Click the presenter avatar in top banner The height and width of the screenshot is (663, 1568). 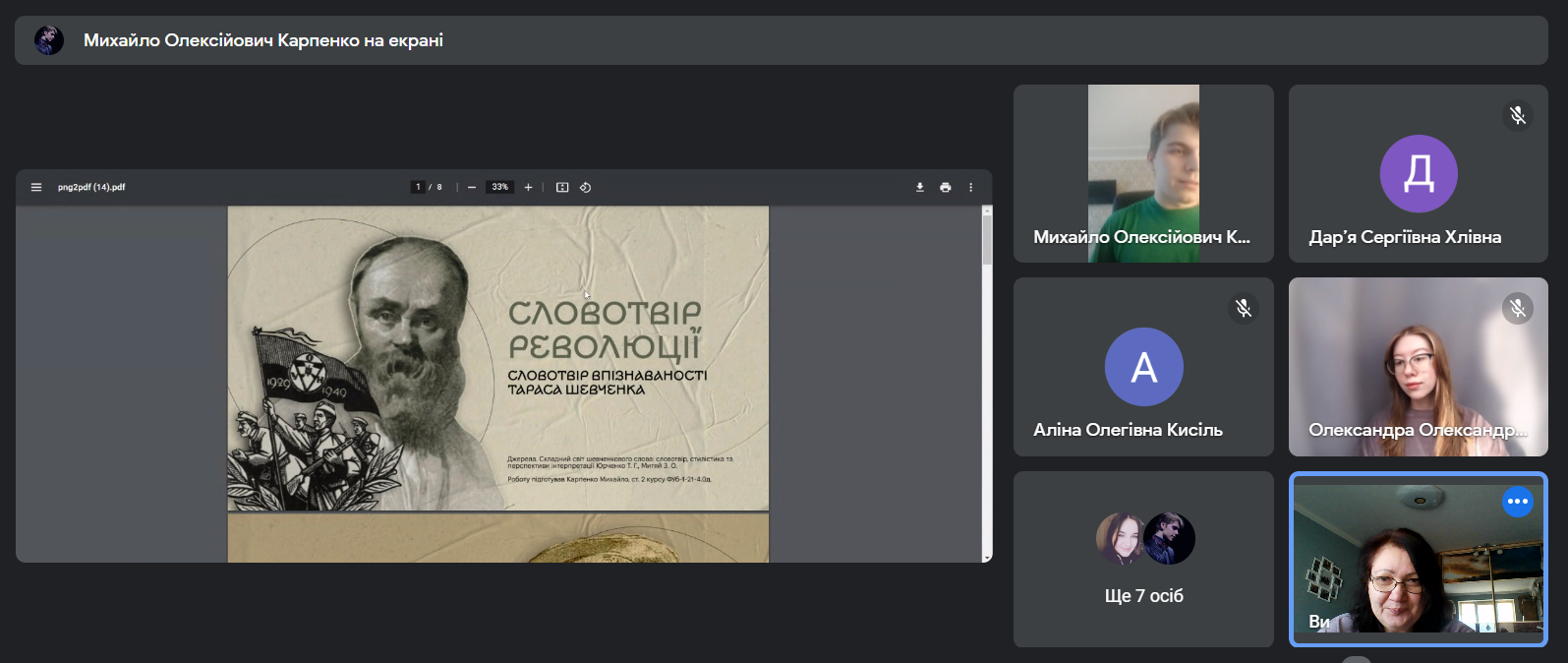pyautogui.click(x=49, y=40)
